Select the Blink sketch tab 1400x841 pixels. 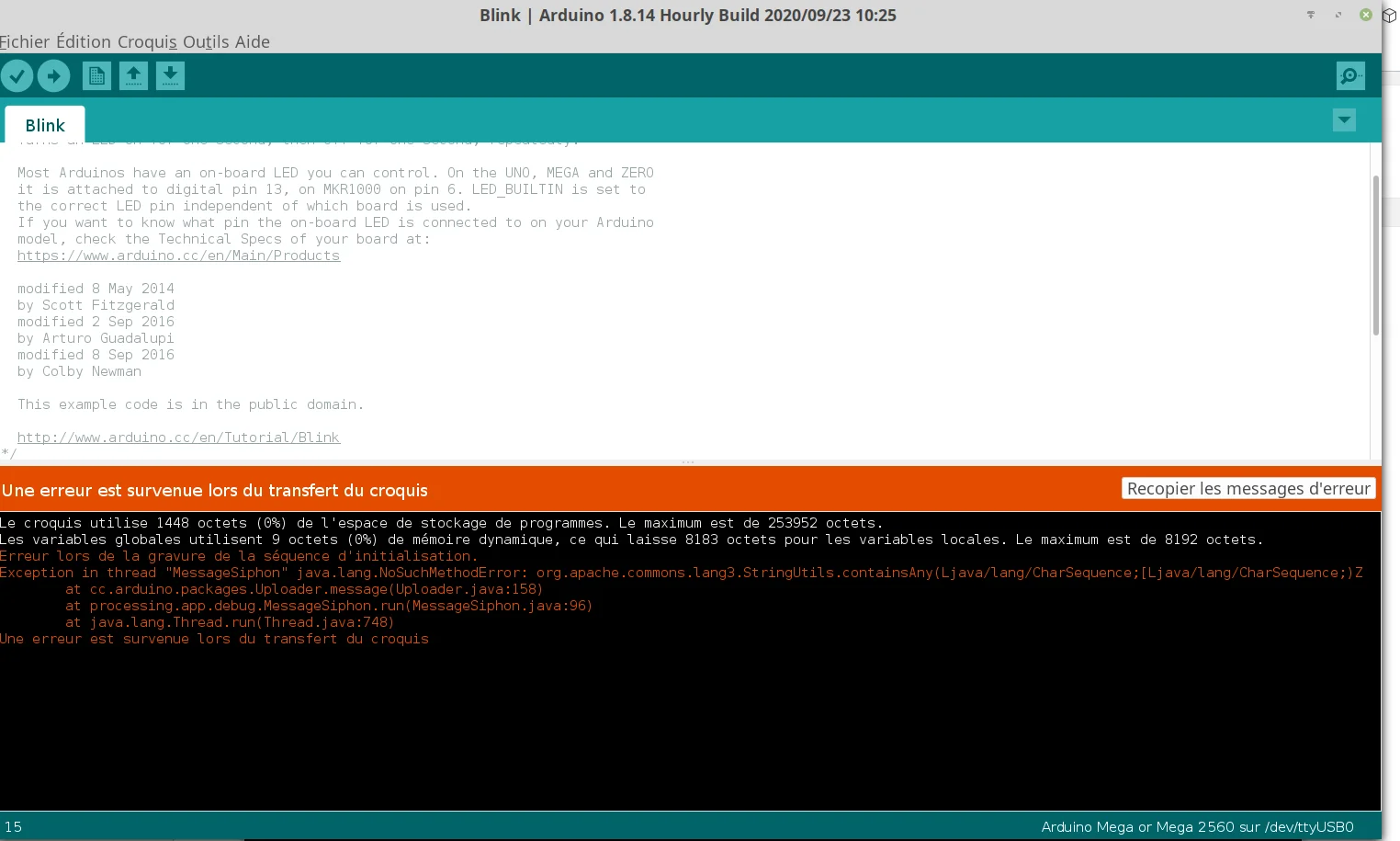45,125
